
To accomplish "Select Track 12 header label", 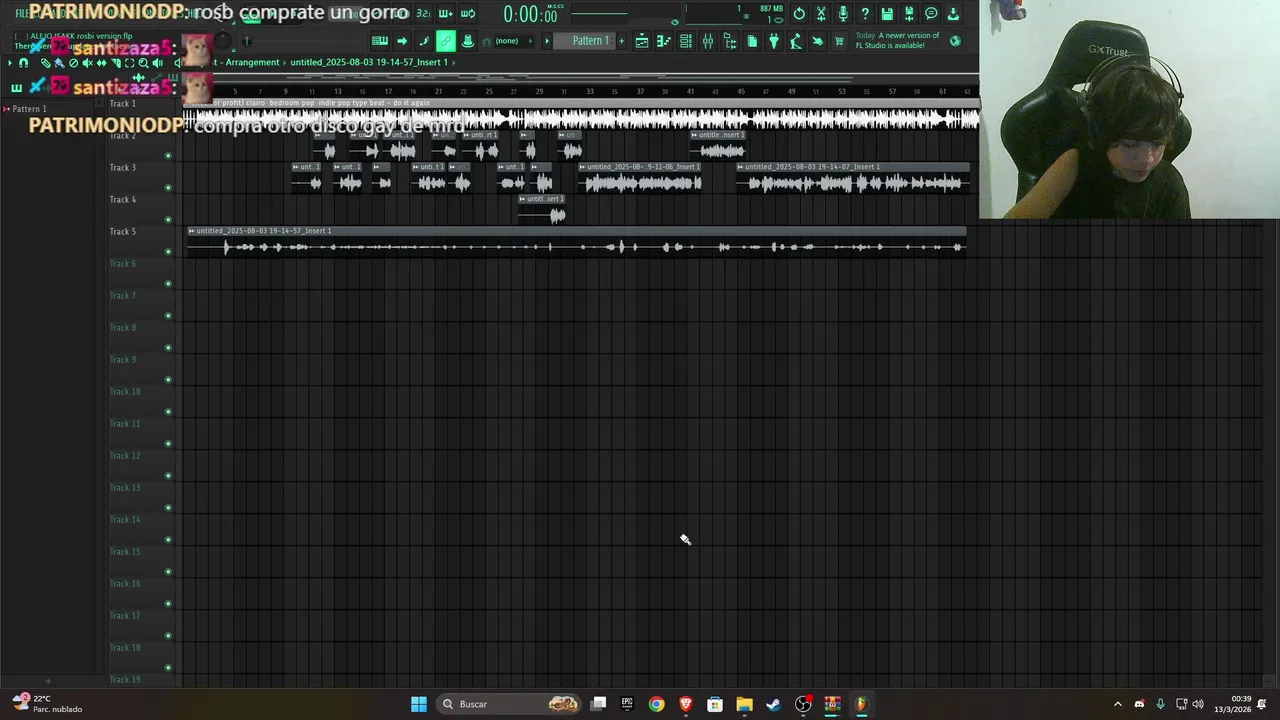I will coord(124,455).
